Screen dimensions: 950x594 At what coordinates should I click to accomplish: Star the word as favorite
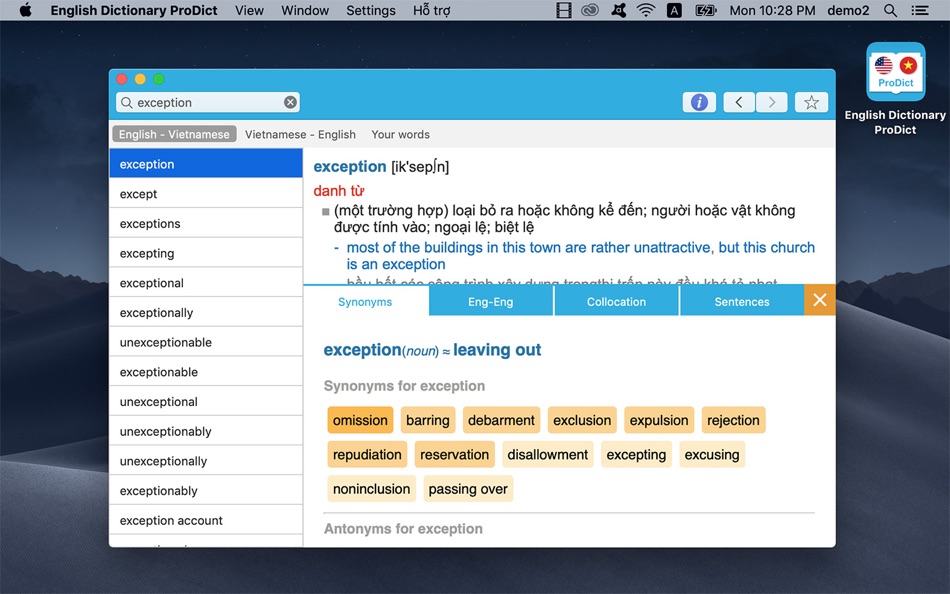(x=811, y=102)
